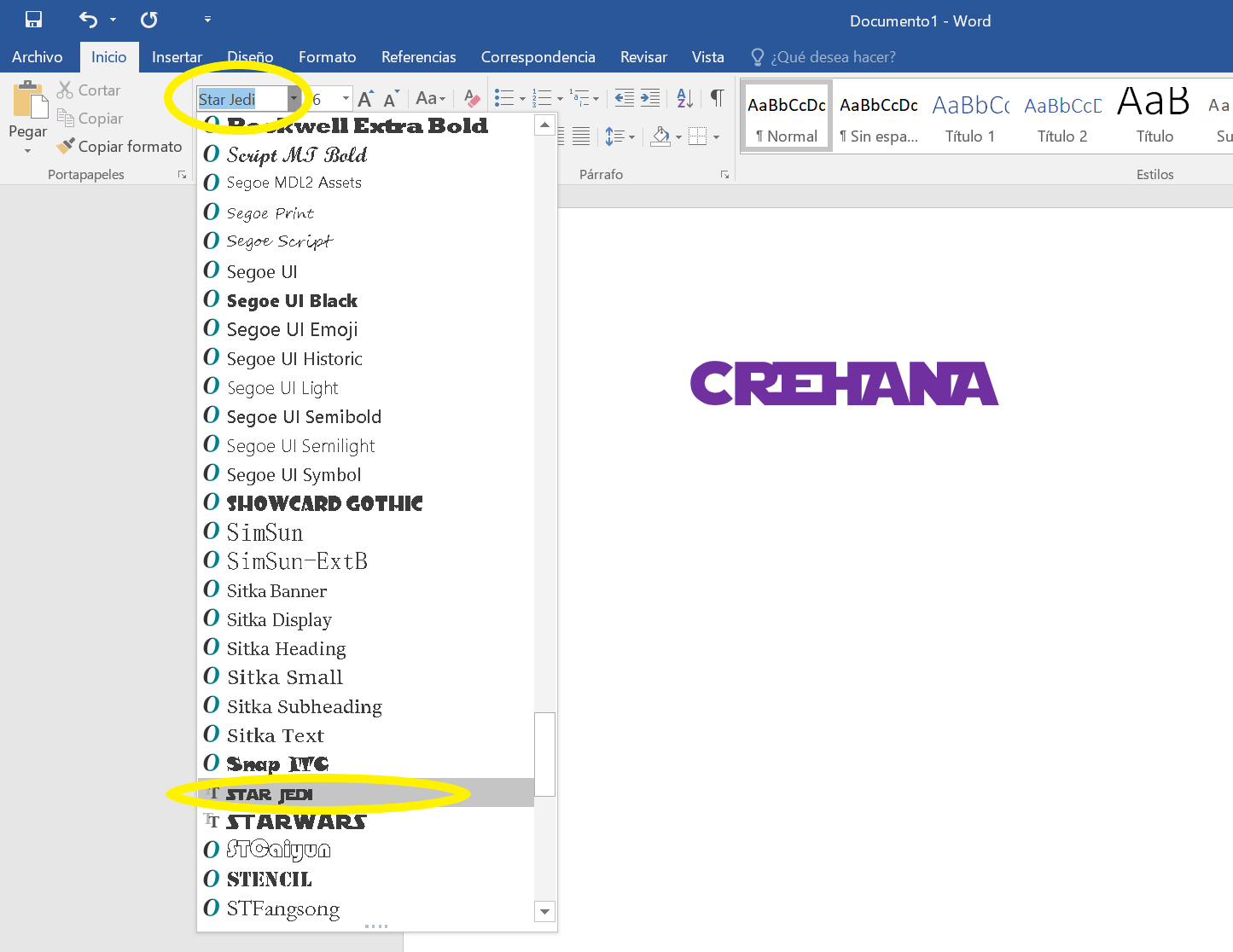Click the Copiar formato paintbrush
This screenshot has height=952, width=1233.
point(119,147)
